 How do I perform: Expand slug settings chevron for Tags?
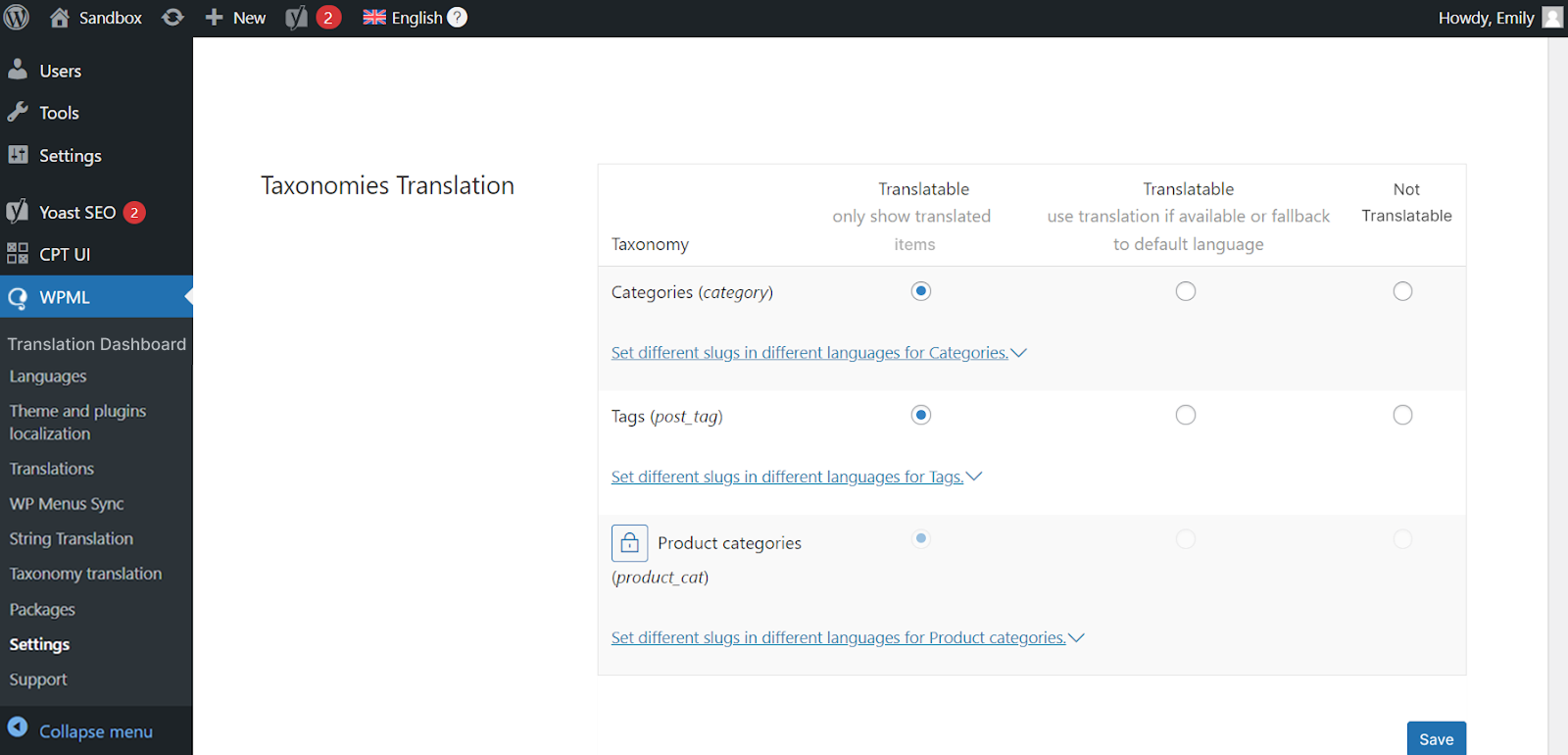(973, 477)
